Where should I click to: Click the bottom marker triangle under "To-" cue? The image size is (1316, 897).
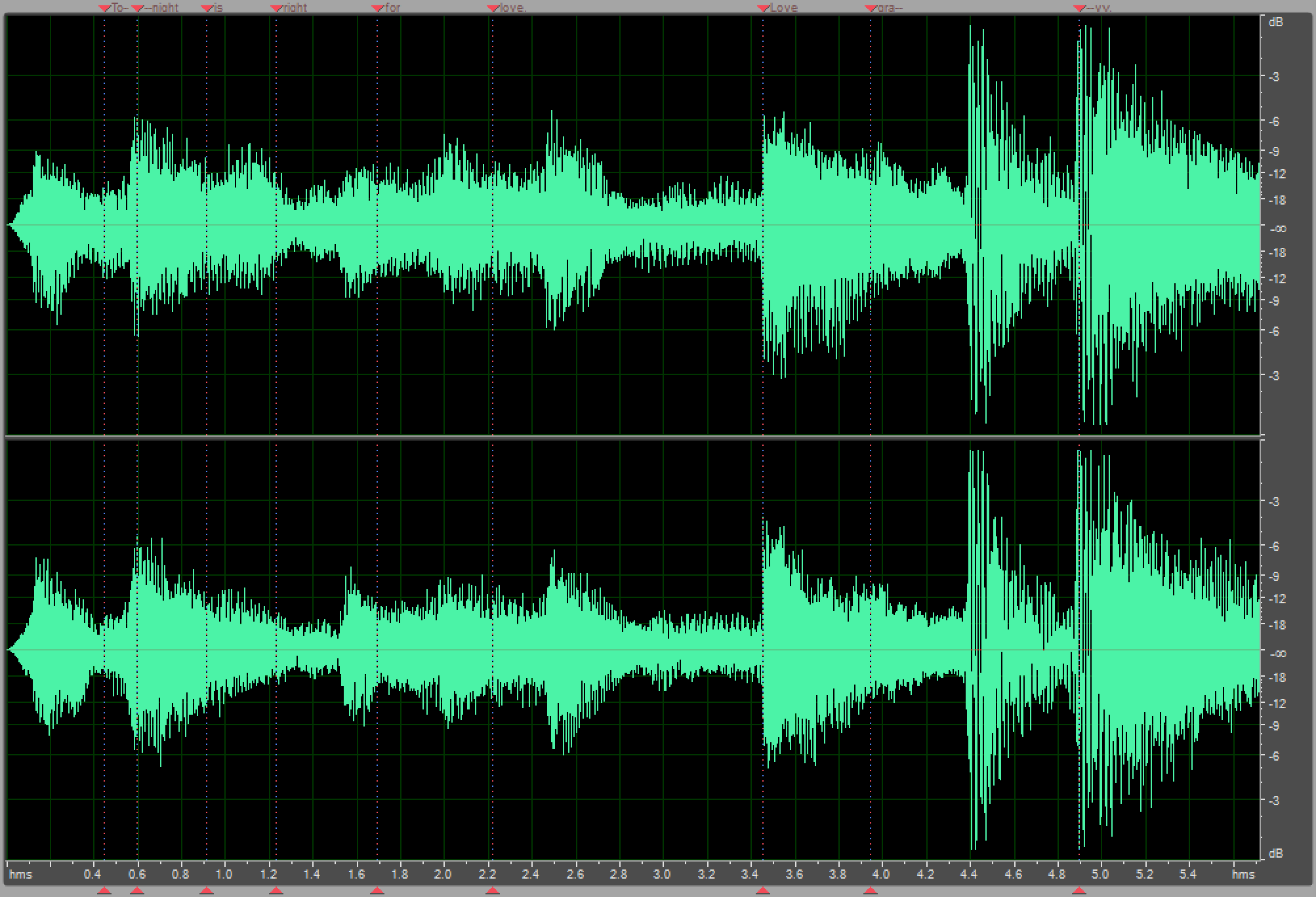(x=104, y=890)
